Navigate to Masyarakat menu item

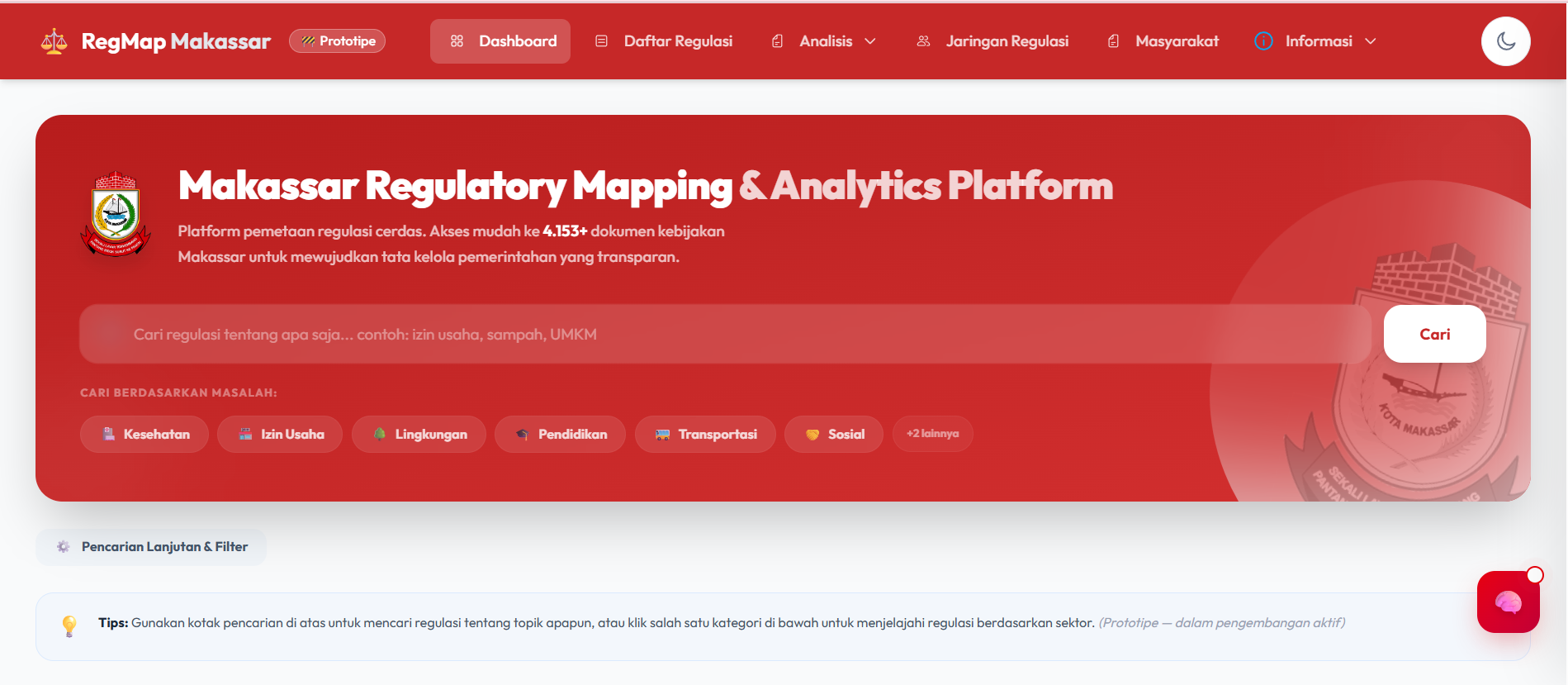[1163, 41]
